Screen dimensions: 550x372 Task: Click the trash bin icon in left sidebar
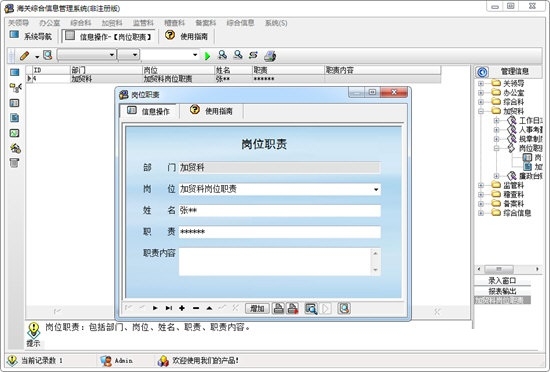point(14,163)
